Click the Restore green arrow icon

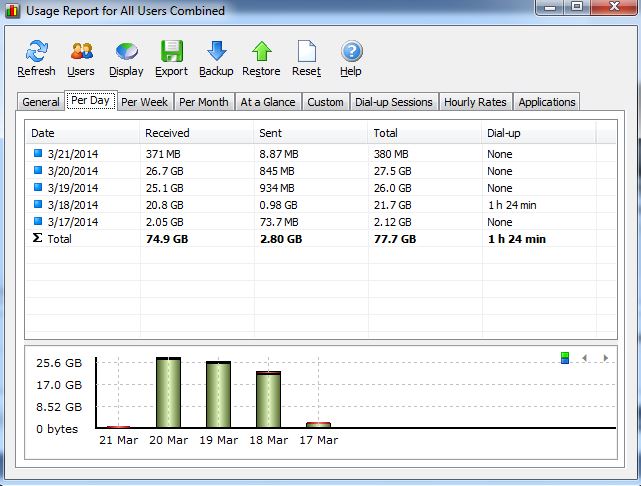click(262, 51)
